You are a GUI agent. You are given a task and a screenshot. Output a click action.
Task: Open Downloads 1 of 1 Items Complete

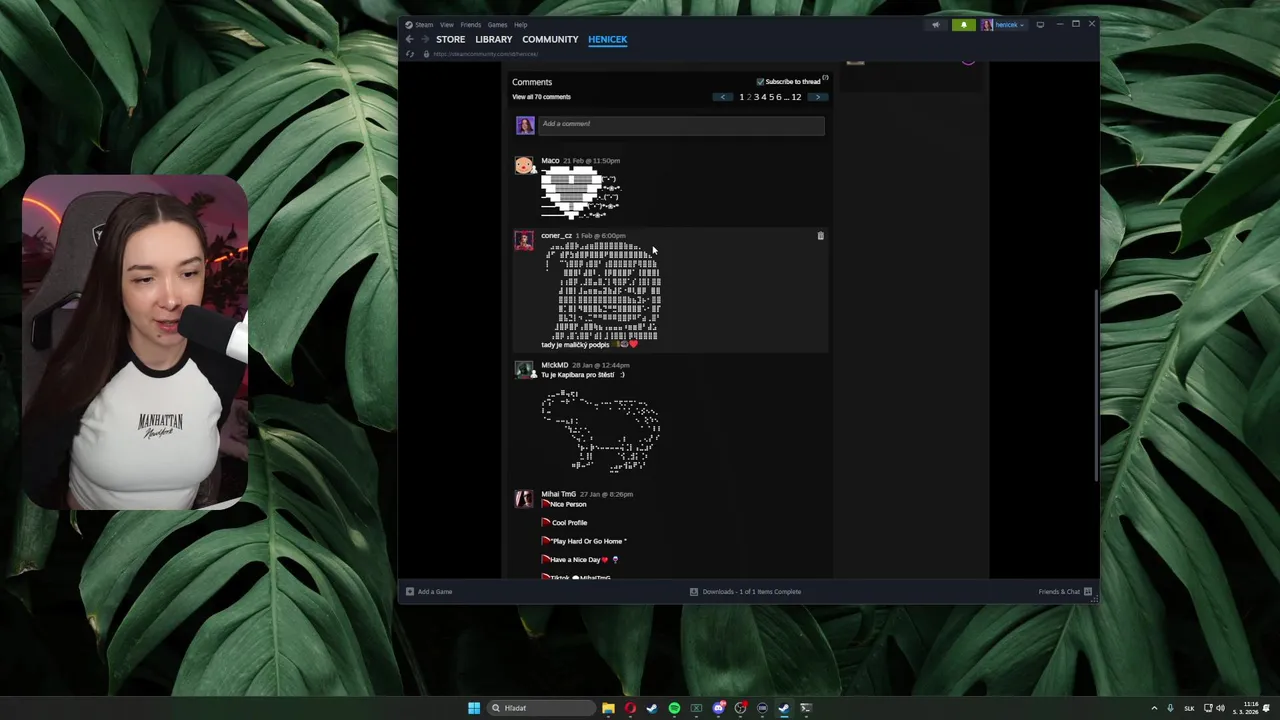pos(752,591)
